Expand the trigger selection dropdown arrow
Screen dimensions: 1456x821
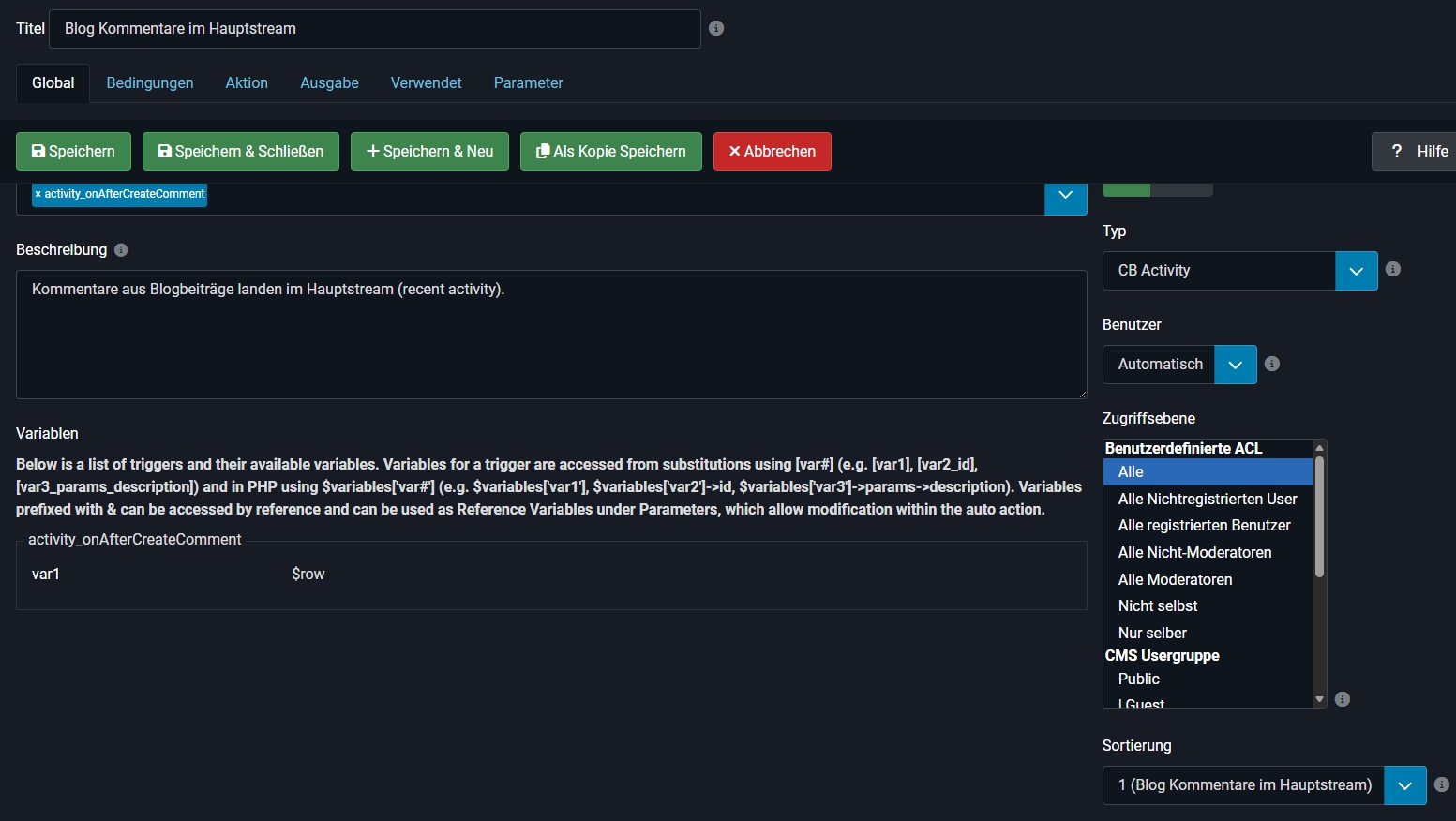click(x=1065, y=196)
